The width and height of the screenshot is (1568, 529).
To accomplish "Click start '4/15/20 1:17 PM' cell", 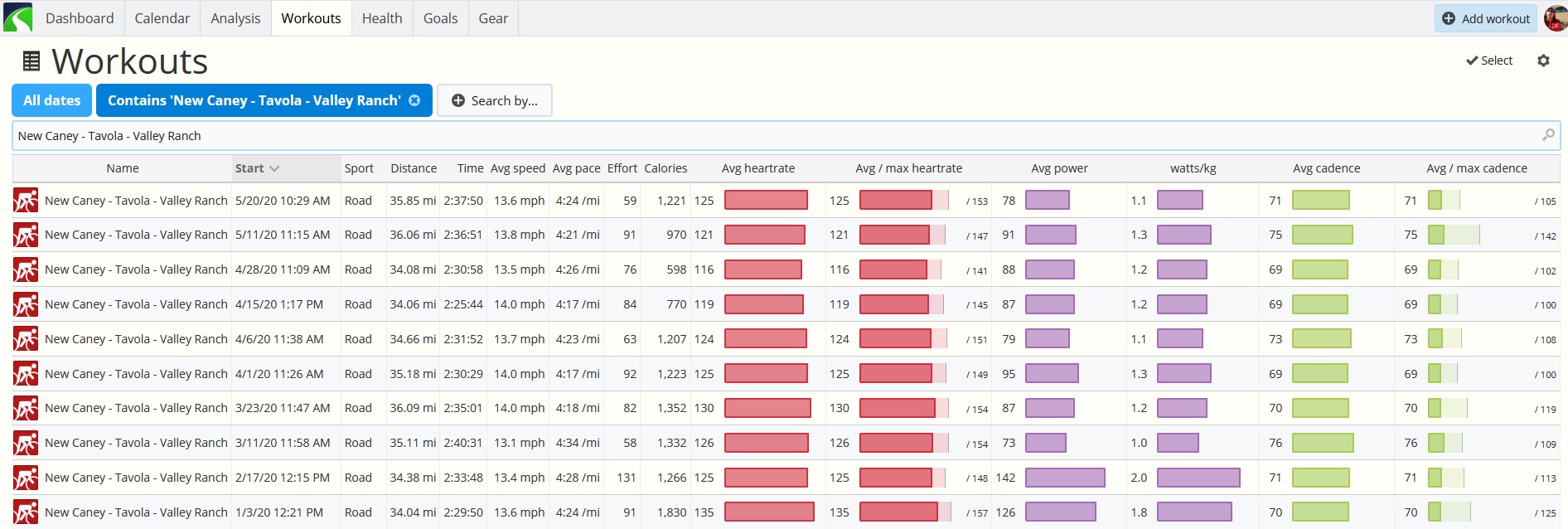I will pyautogui.click(x=279, y=304).
